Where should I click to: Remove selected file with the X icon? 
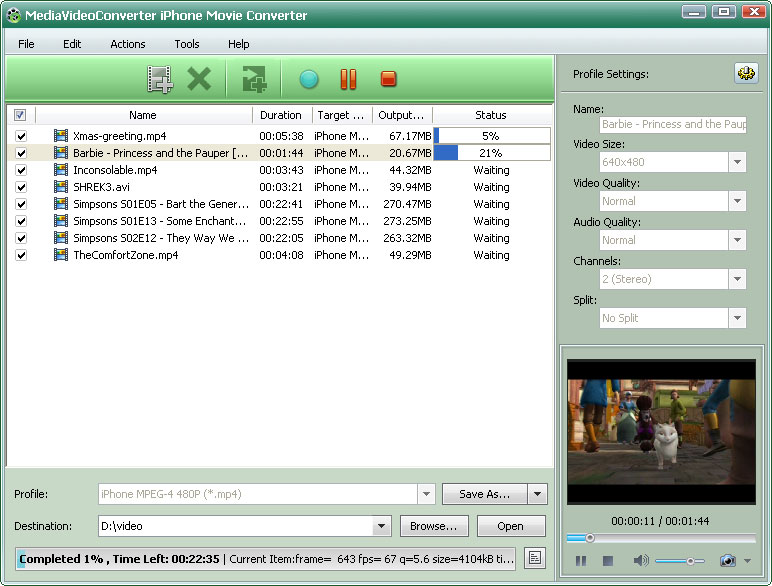point(199,79)
